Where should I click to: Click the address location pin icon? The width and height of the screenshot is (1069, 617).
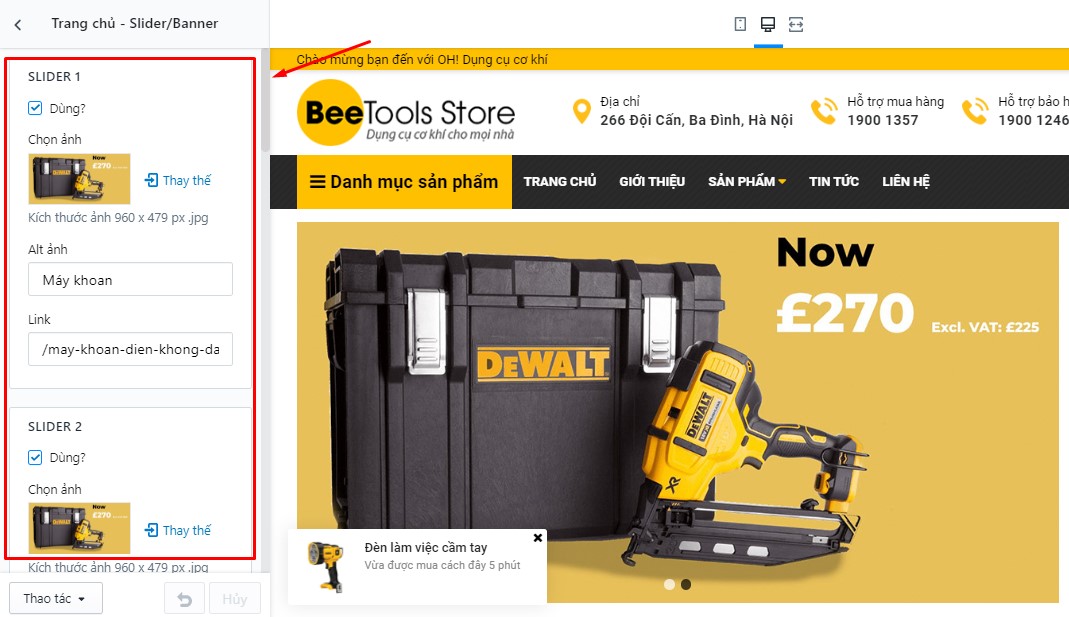(582, 111)
